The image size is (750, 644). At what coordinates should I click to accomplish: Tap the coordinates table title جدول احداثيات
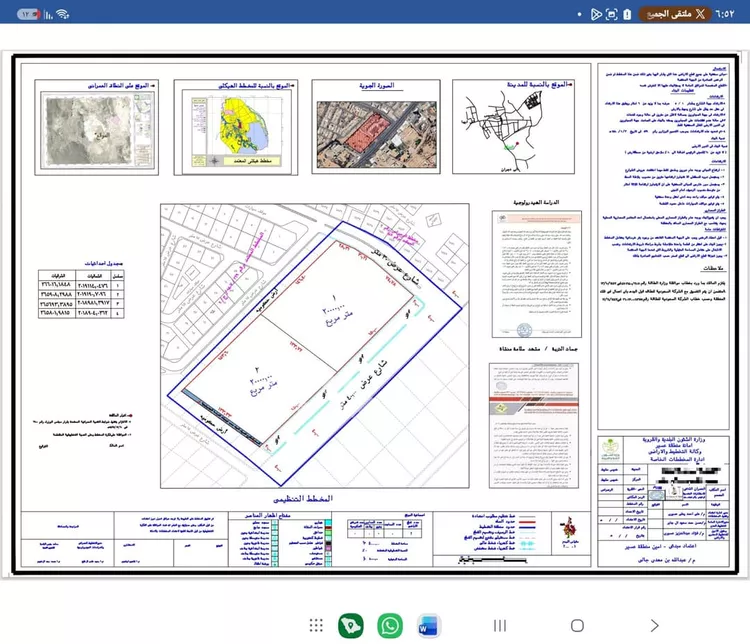coord(104,263)
